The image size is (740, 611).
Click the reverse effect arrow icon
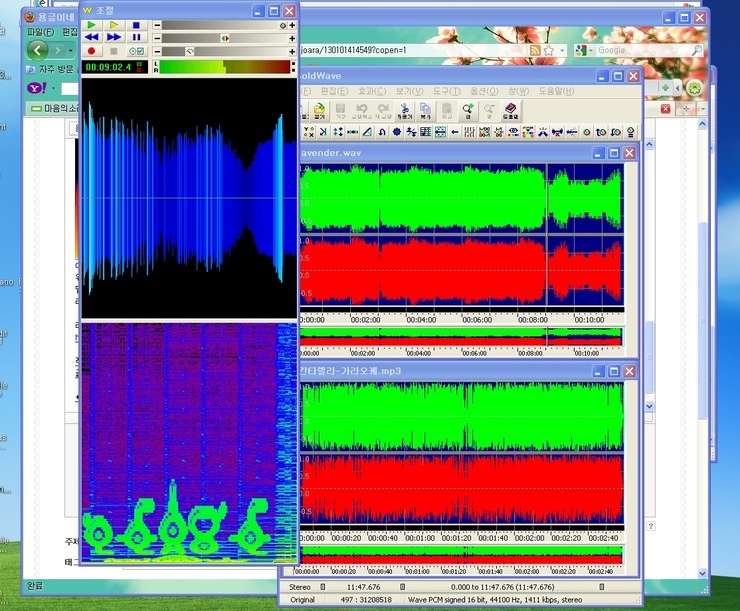click(454, 132)
